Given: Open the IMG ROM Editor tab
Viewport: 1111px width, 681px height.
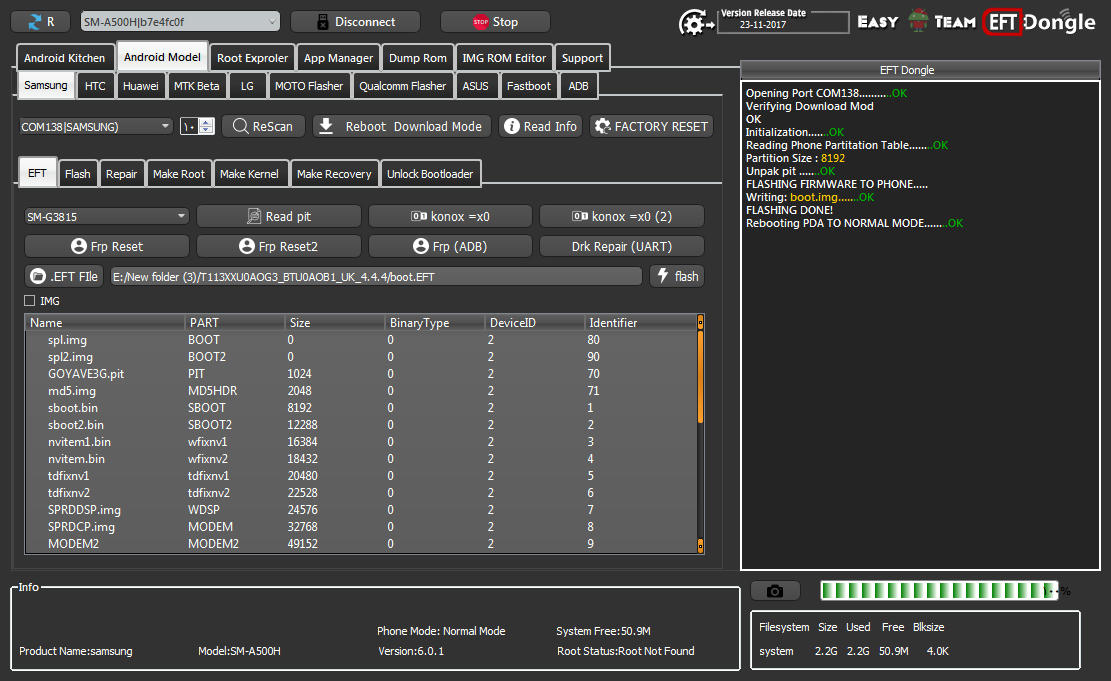Looking at the screenshot, I should click(x=504, y=58).
